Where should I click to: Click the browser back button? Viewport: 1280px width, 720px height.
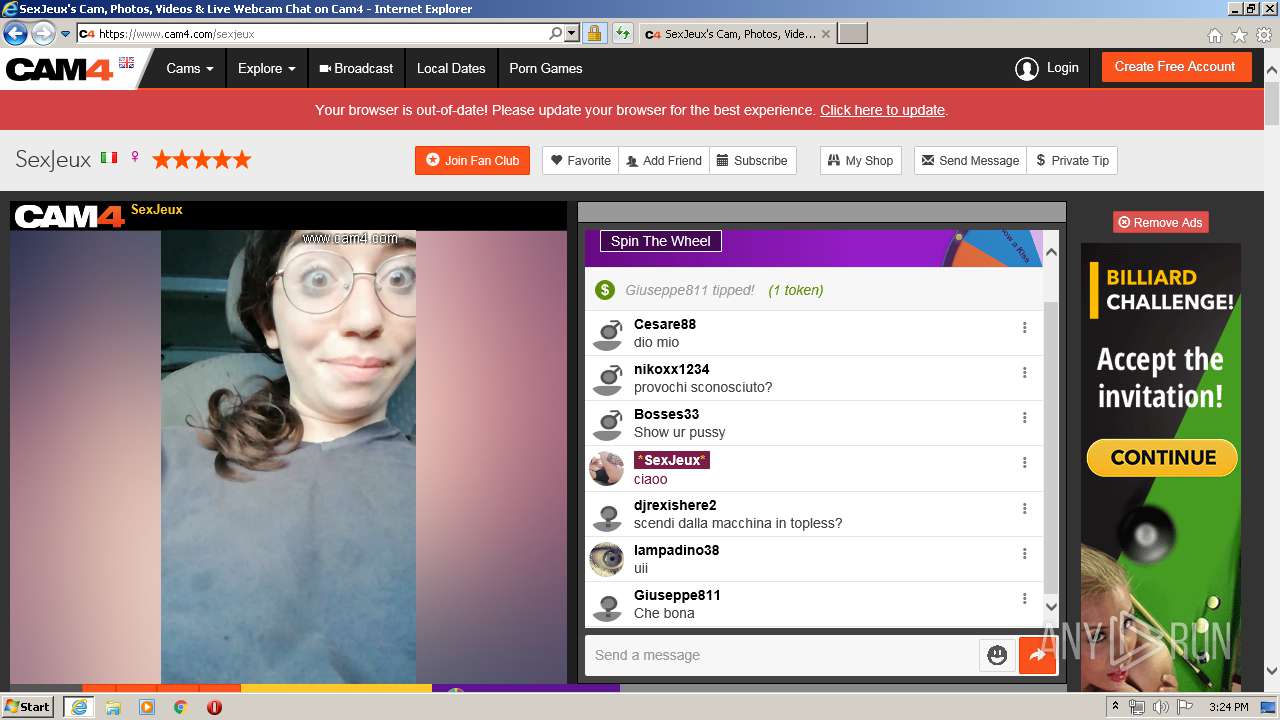(x=15, y=34)
